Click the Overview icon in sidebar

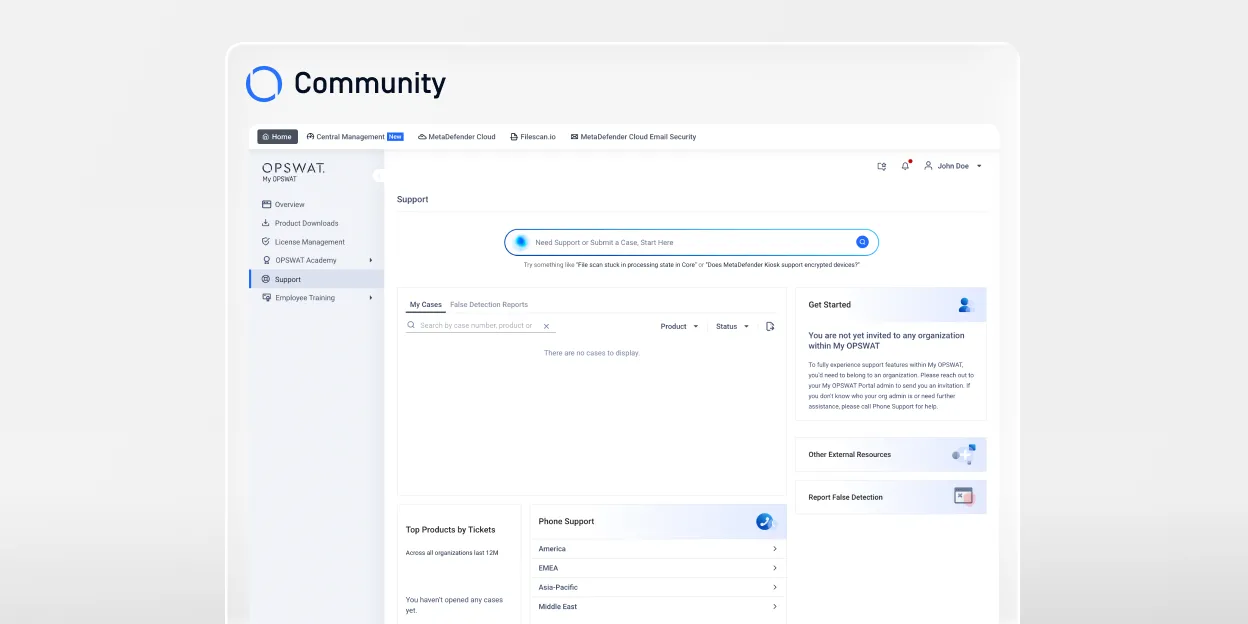tap(266, 204)
